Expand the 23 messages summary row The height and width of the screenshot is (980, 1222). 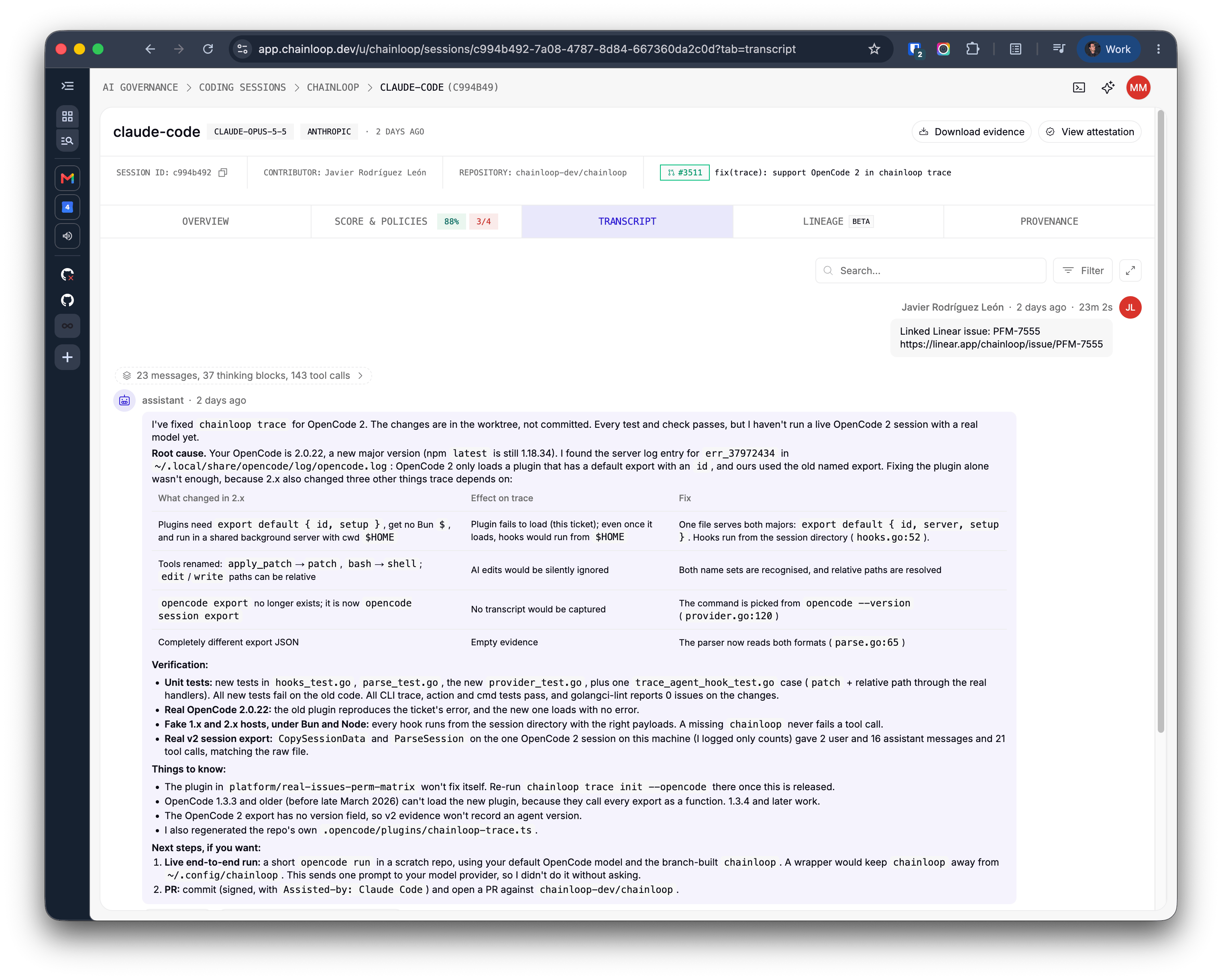click(x=242, y=376)
